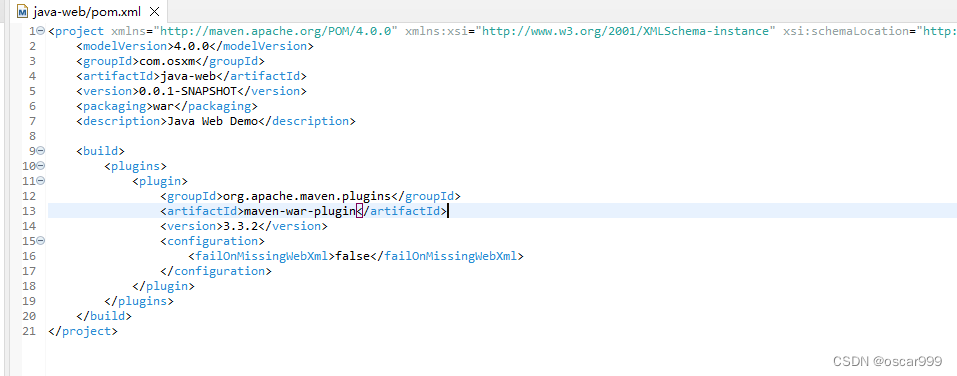Click line number 13 in the gutter
The width and height of the screenshot is (957, 376).
[29, 211]
